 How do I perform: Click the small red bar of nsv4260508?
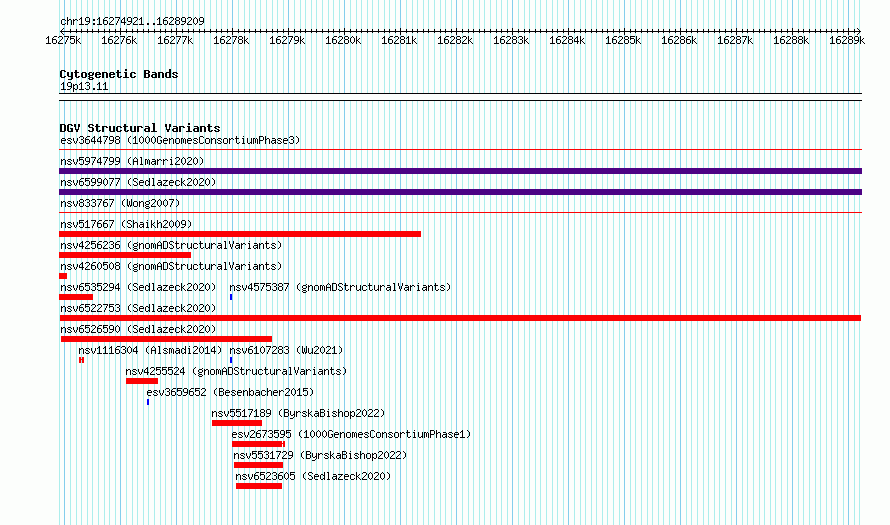(63, 276)
